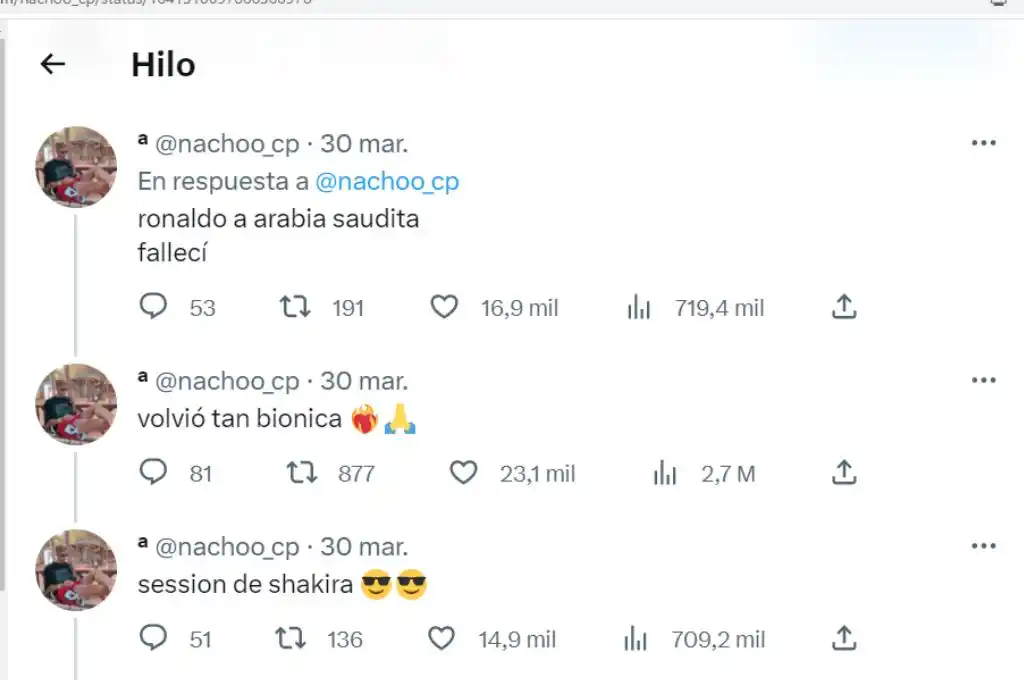Open the '30 mar.' timestamp of first tweet
The width and height of the screenshot is (1024, 680).
pyautogui.click(x=364, y=144)
